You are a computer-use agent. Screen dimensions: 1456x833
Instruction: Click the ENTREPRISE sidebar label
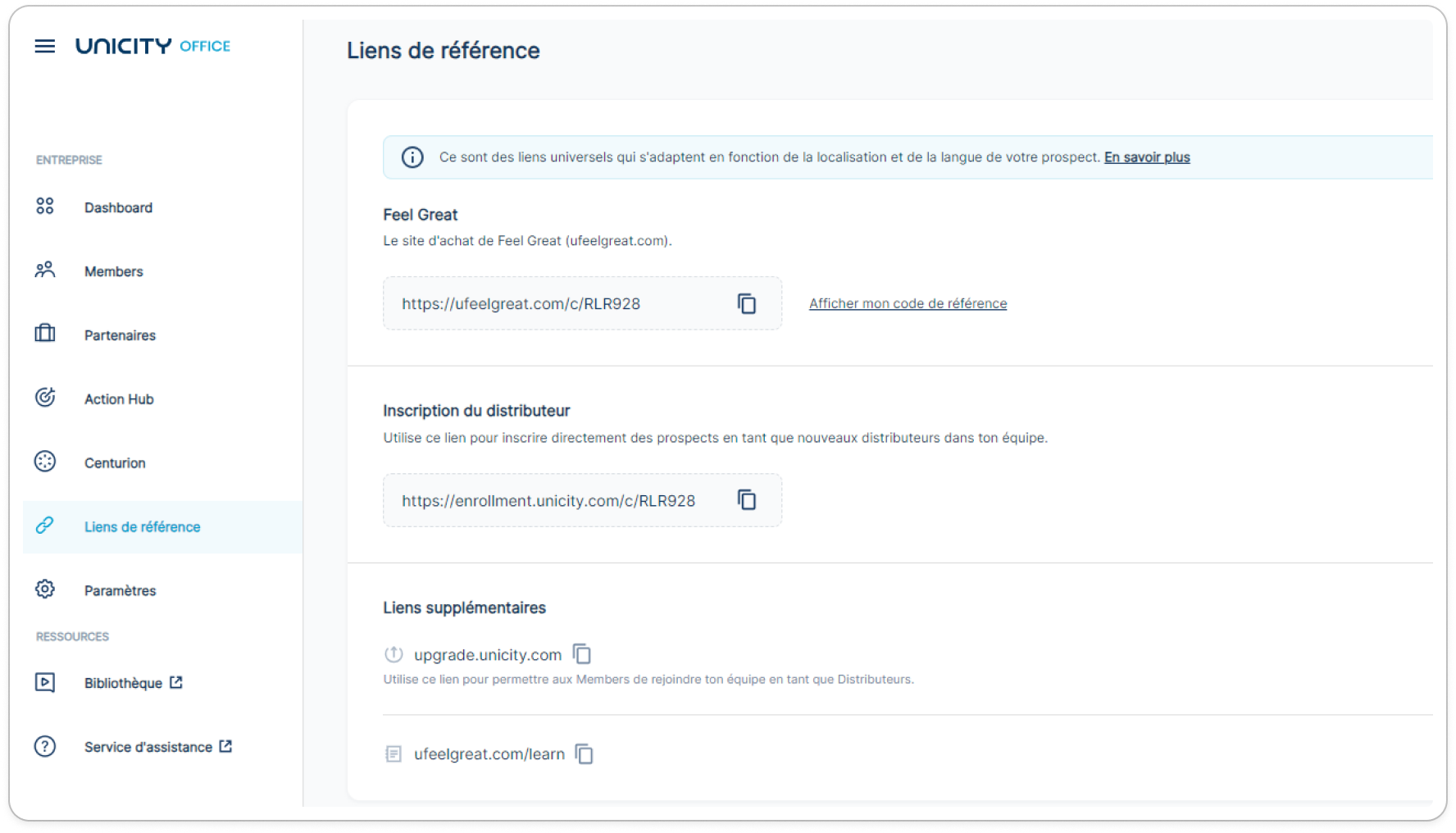(x=69, y=160)
